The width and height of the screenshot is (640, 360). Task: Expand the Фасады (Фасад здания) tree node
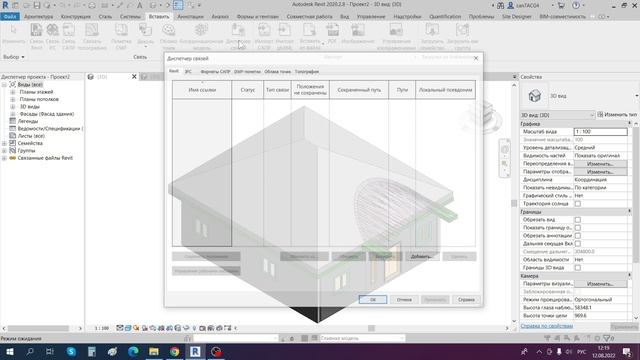[12, 114]
